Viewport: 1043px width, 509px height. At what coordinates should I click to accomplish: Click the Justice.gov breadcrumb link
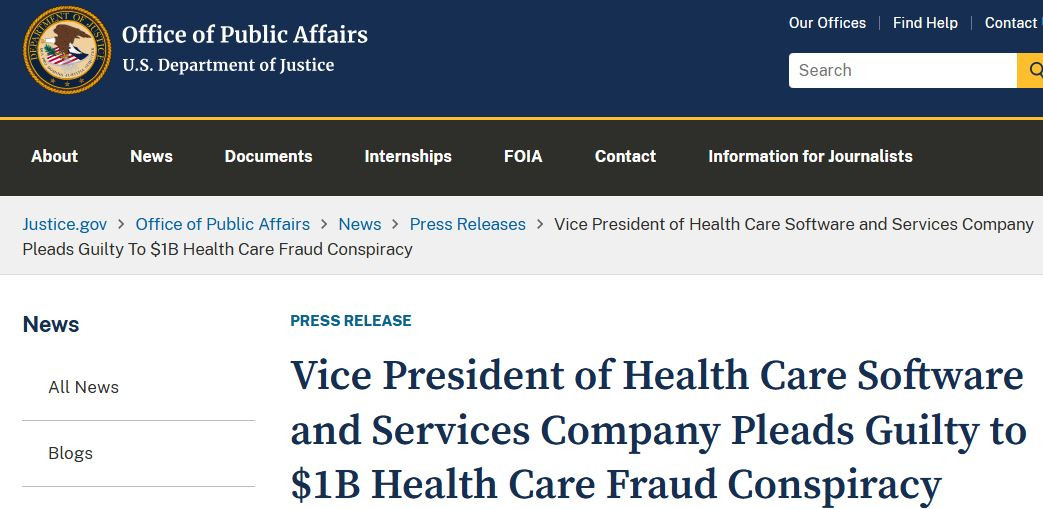point(64,224)
